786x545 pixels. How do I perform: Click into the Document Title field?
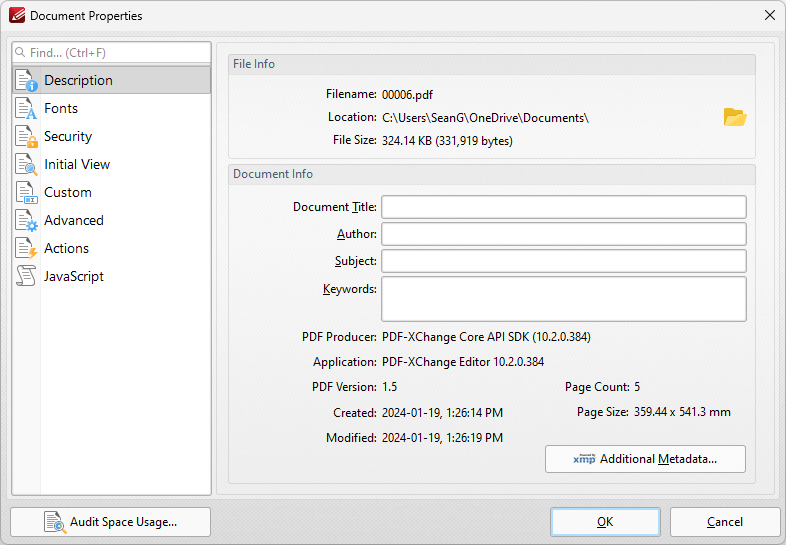click(x=564, y=207)
